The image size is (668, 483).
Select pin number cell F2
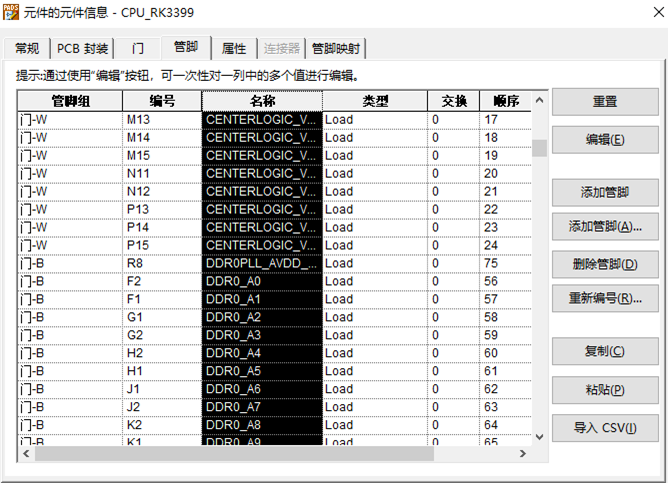162,281
